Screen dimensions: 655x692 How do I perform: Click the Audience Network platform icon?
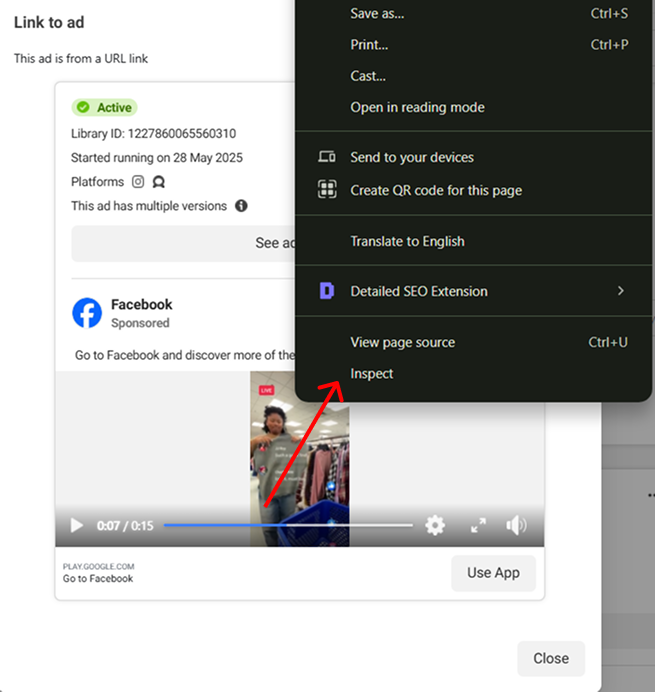[158, 182]
